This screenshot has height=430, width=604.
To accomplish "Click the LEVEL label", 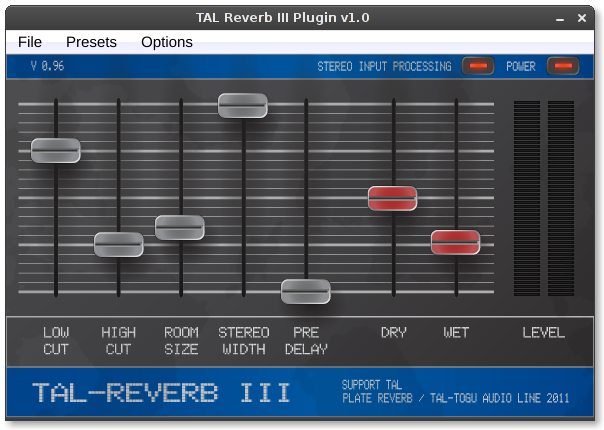I will pyautogui.click(x=544, y=333).
